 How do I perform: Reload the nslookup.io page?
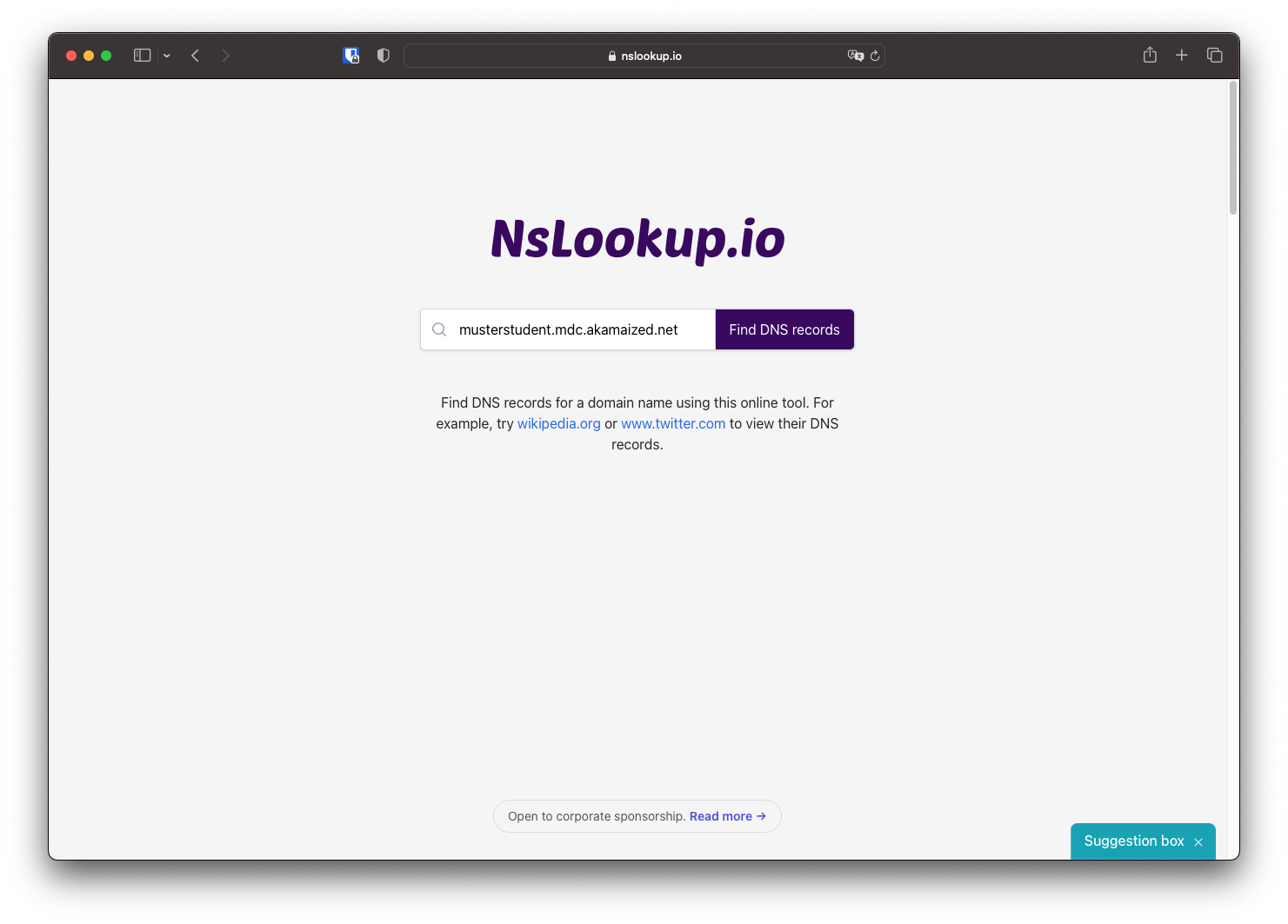point(875,56)
